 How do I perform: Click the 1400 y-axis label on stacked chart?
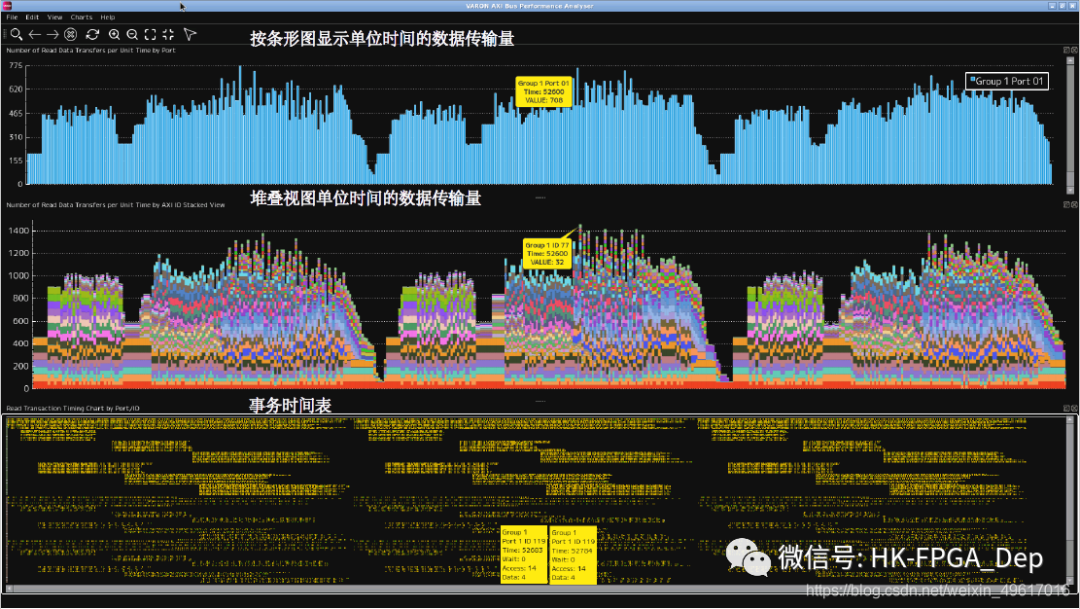19,231
